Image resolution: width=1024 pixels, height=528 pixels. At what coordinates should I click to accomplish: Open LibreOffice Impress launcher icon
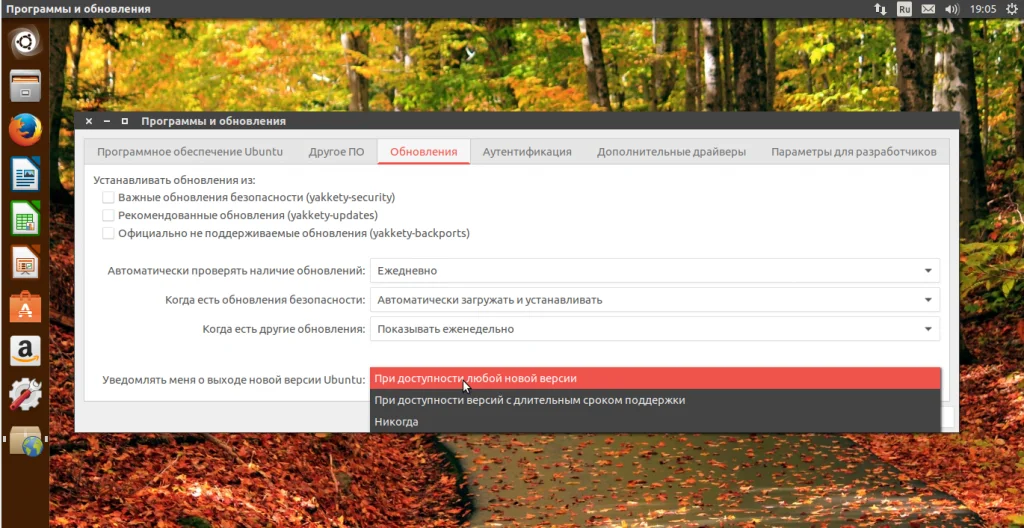(25, 262)
